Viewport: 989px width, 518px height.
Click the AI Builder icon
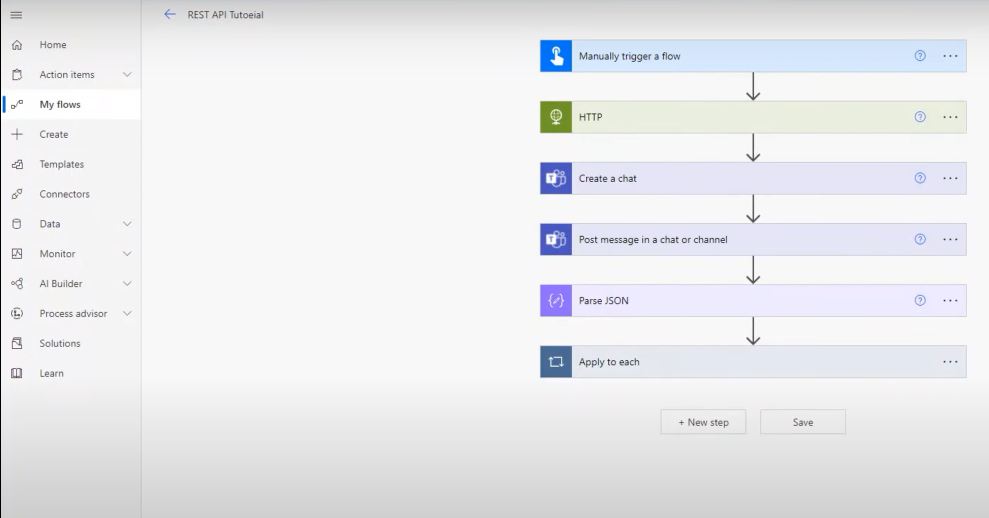tap(17, 283)
